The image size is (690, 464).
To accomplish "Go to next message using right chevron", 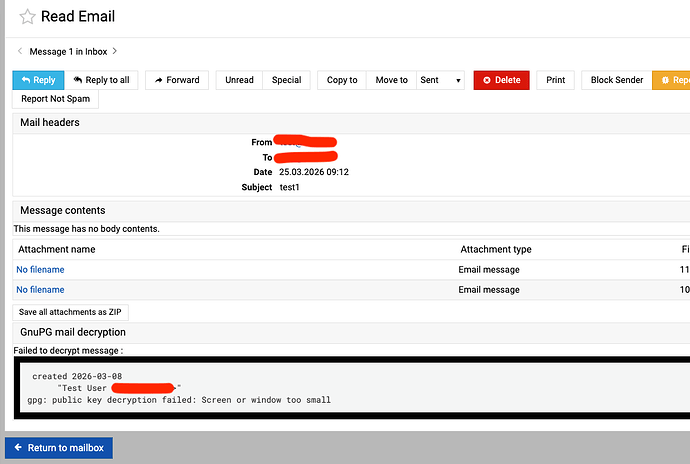I will [115, 51].
